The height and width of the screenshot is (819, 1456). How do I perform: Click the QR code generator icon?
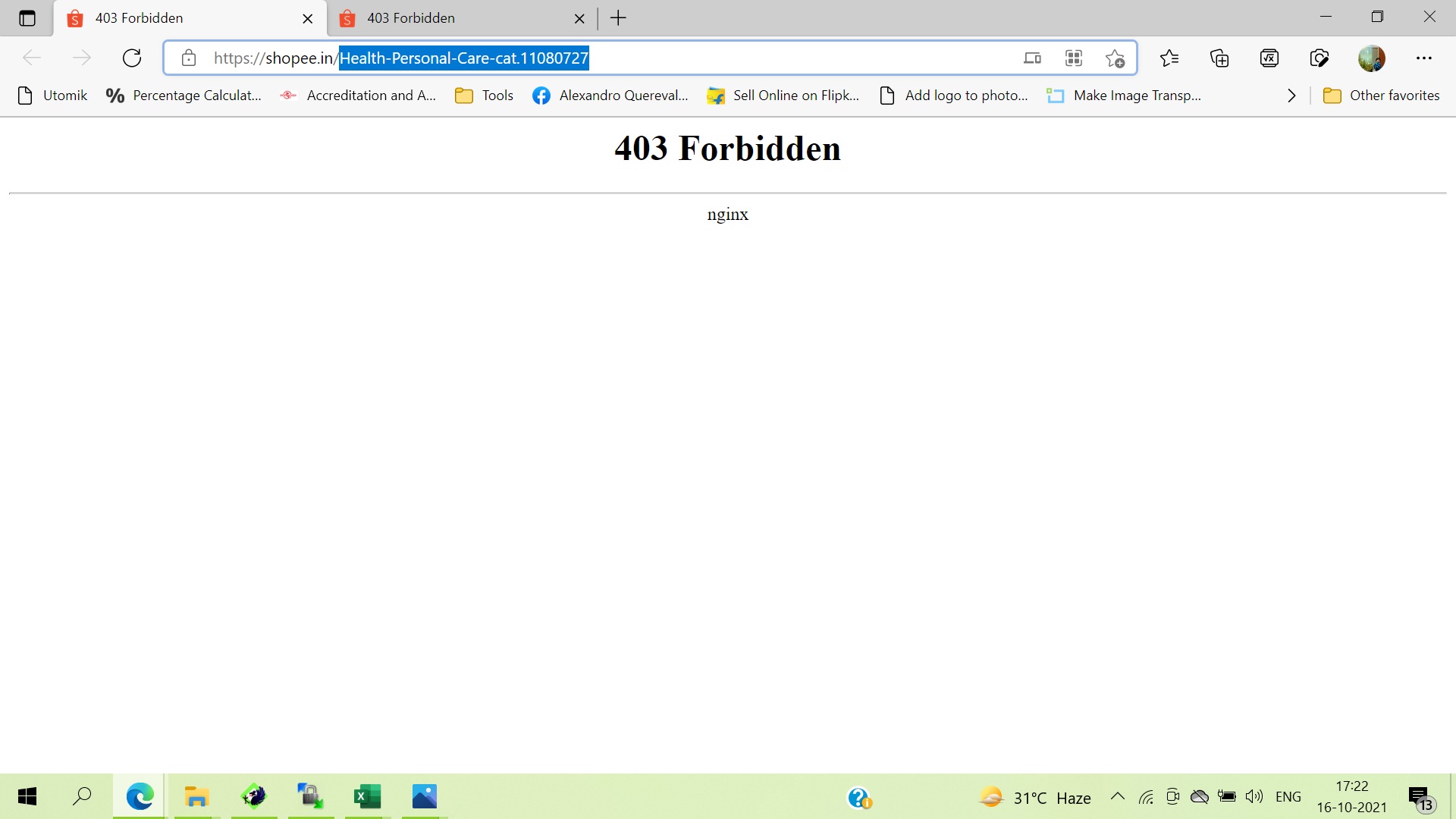1074,58
